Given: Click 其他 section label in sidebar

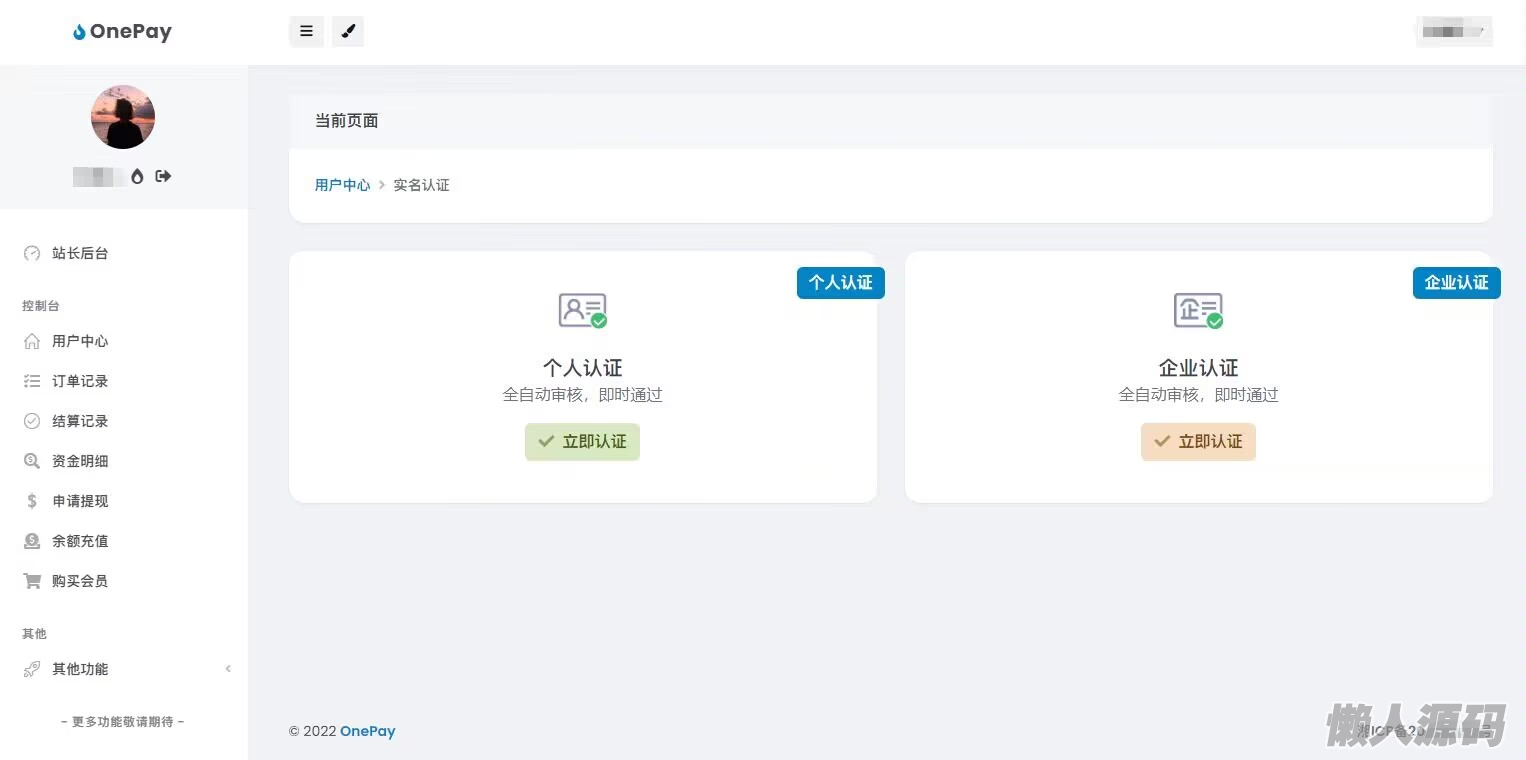Looking at the screenshot, I should point(35,634).
